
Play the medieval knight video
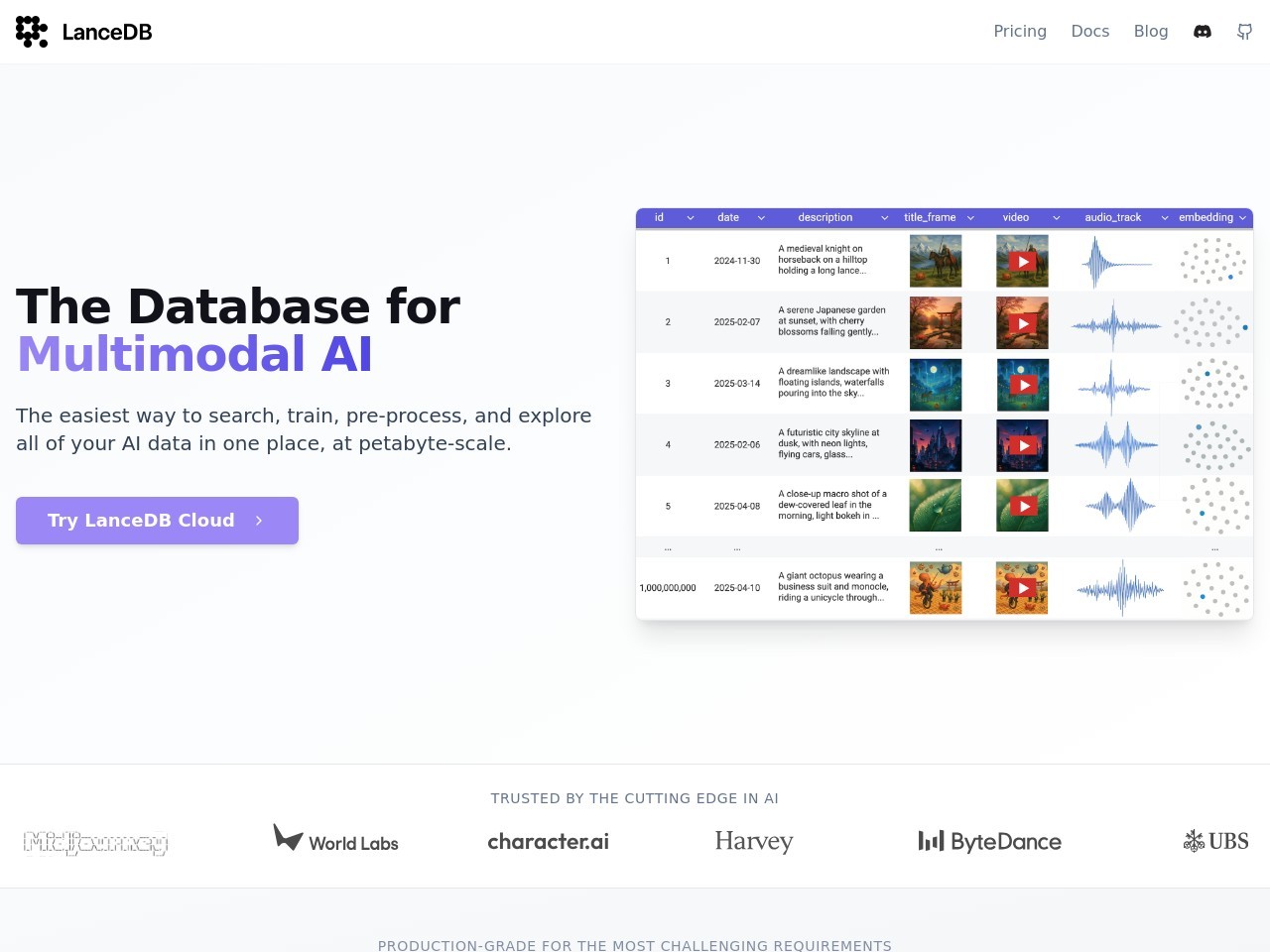click(1022, 262)
